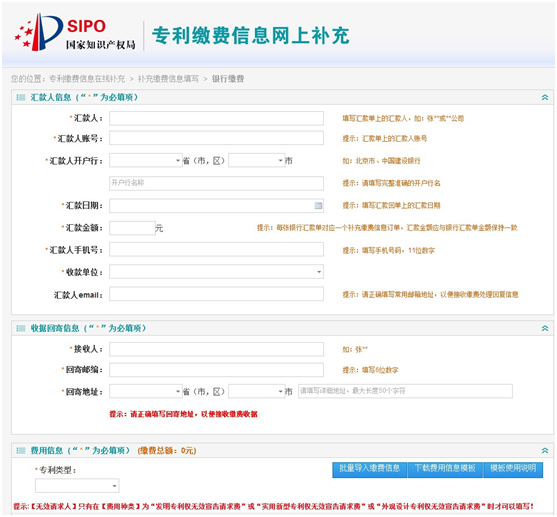557x517 pixels.
Task: Click list icon beside 汇款人信息 header
Action: [x=21, y=97]
